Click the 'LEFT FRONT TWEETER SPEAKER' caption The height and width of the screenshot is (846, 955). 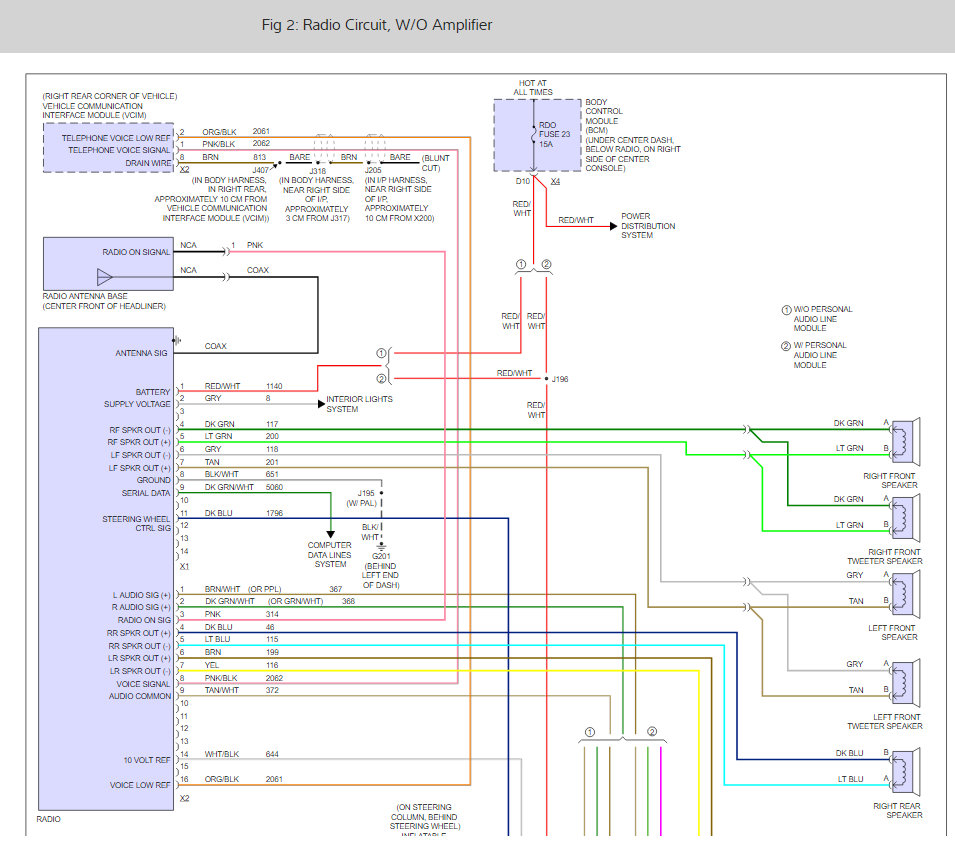coord(885,722)
